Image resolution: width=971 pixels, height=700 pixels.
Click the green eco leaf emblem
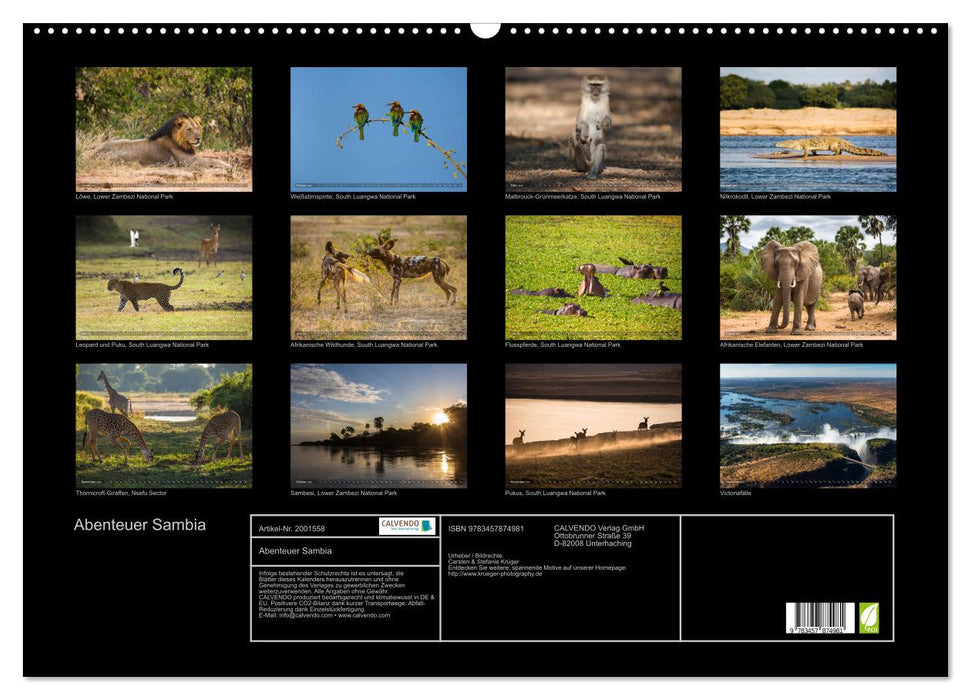pyautogui.click(x=868, y=615)
